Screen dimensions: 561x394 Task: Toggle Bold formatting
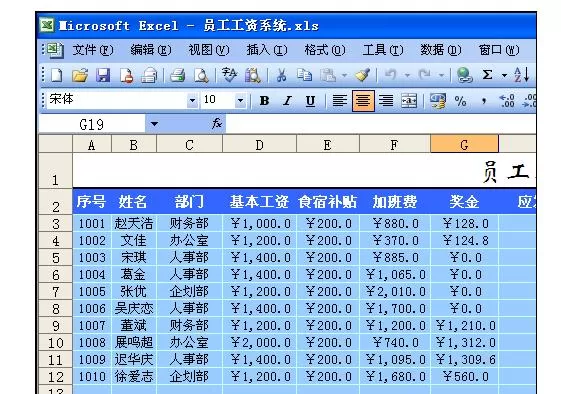[x=264, y=101]
